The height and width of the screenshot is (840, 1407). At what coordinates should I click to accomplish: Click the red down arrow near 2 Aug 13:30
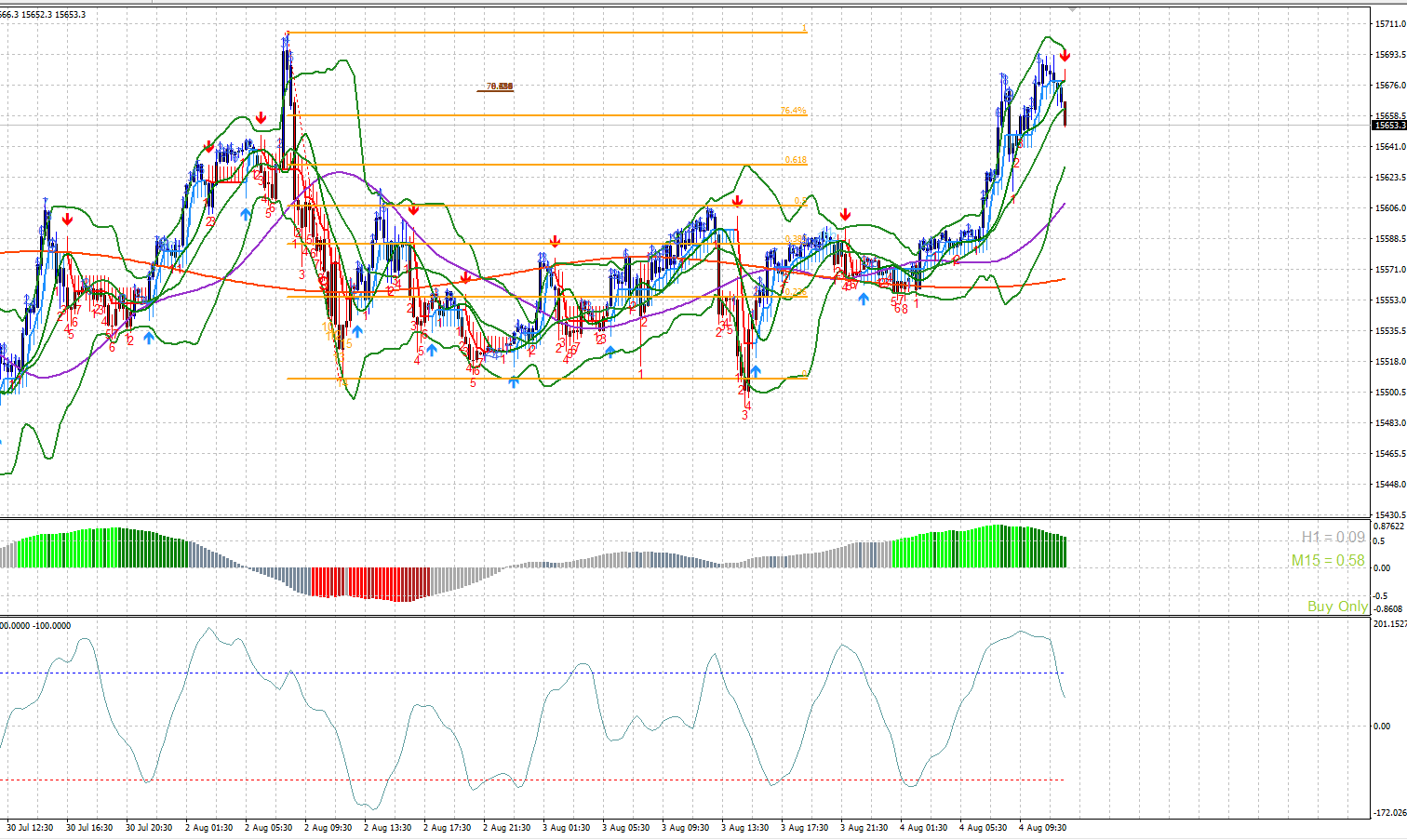413,210
